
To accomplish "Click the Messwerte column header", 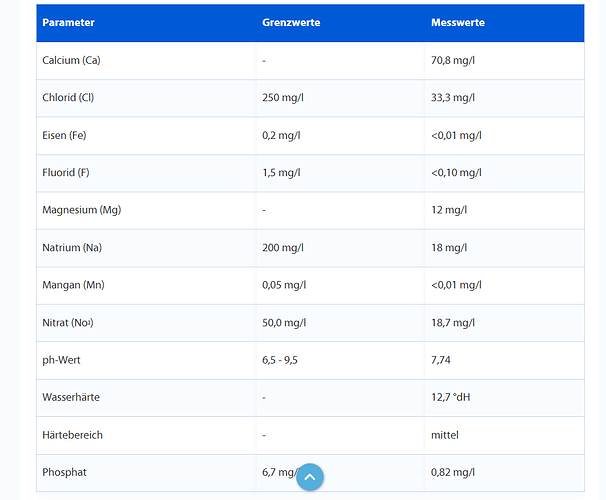I will (458, 22).
